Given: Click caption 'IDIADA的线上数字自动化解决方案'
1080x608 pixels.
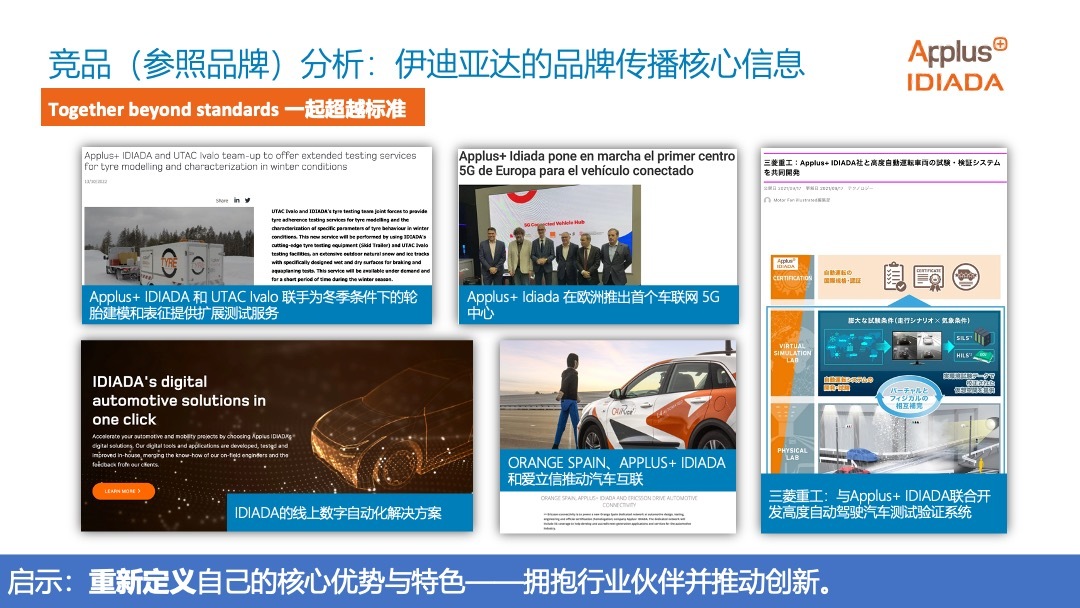Looking at the screenshot, I should tap(349, 512).
